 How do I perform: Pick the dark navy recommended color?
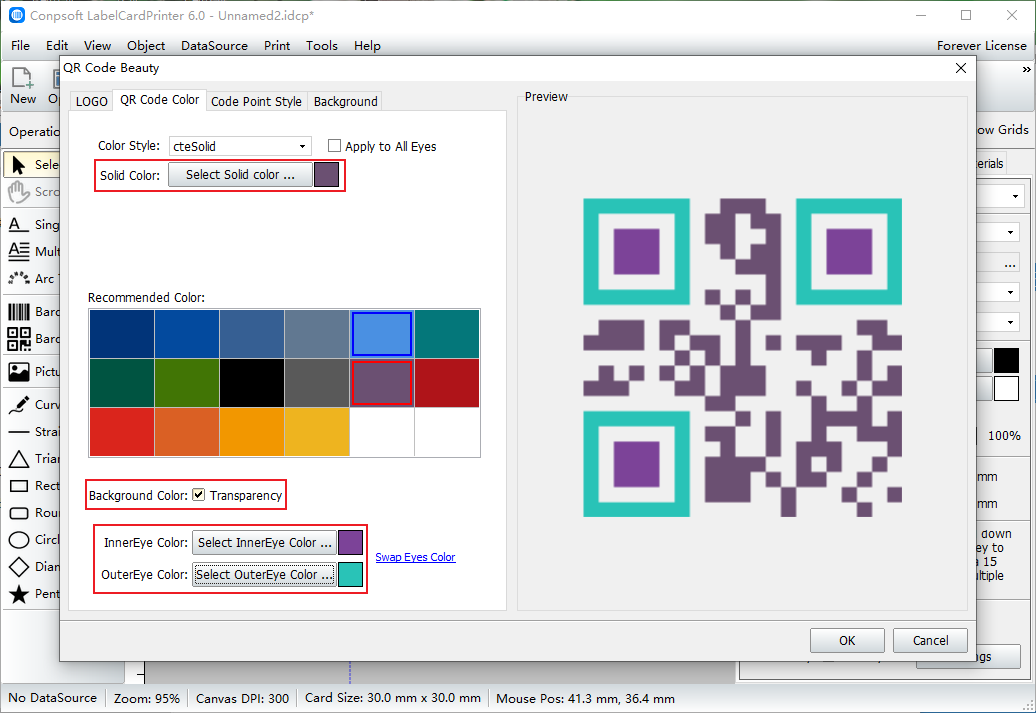coord(122,334)
